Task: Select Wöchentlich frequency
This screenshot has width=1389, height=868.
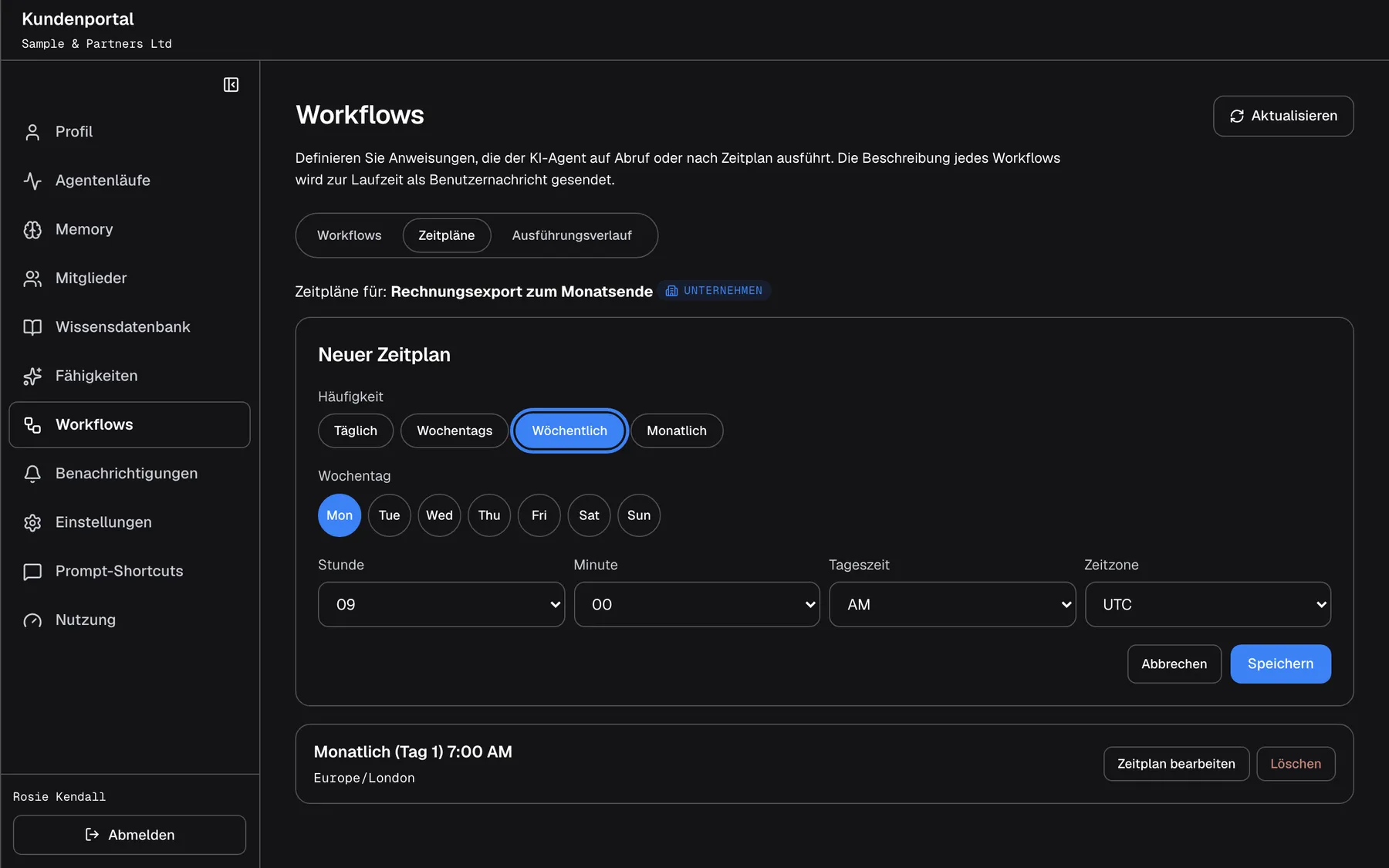Action: click(569, 431)
